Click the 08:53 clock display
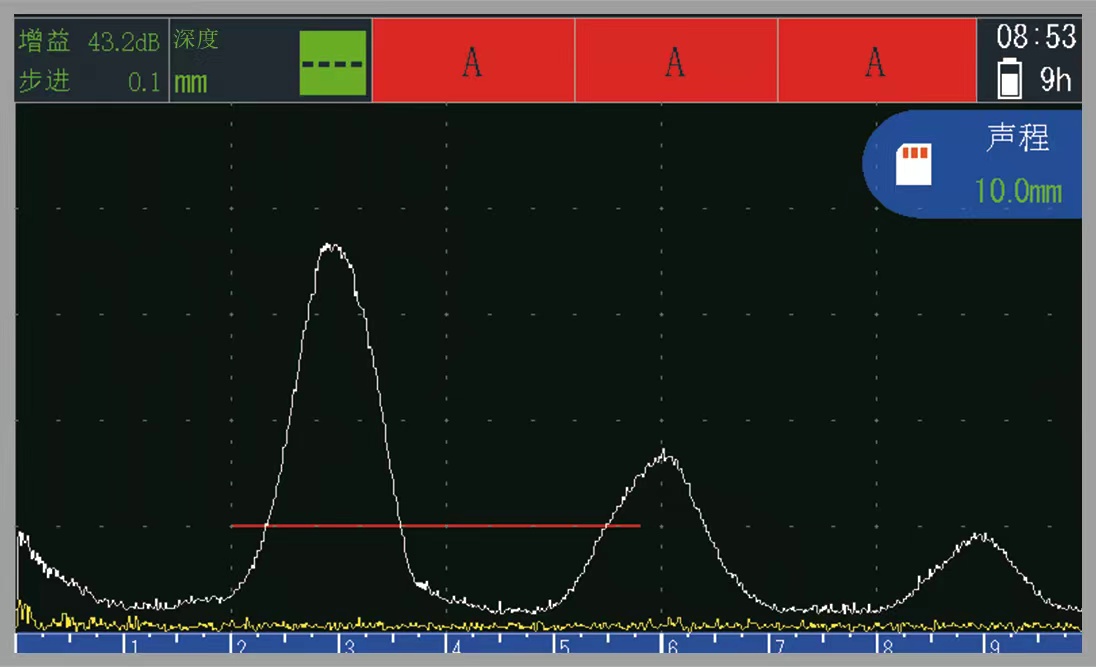1096x667 pixels. pyautogui.click(x=1036, y=38)
